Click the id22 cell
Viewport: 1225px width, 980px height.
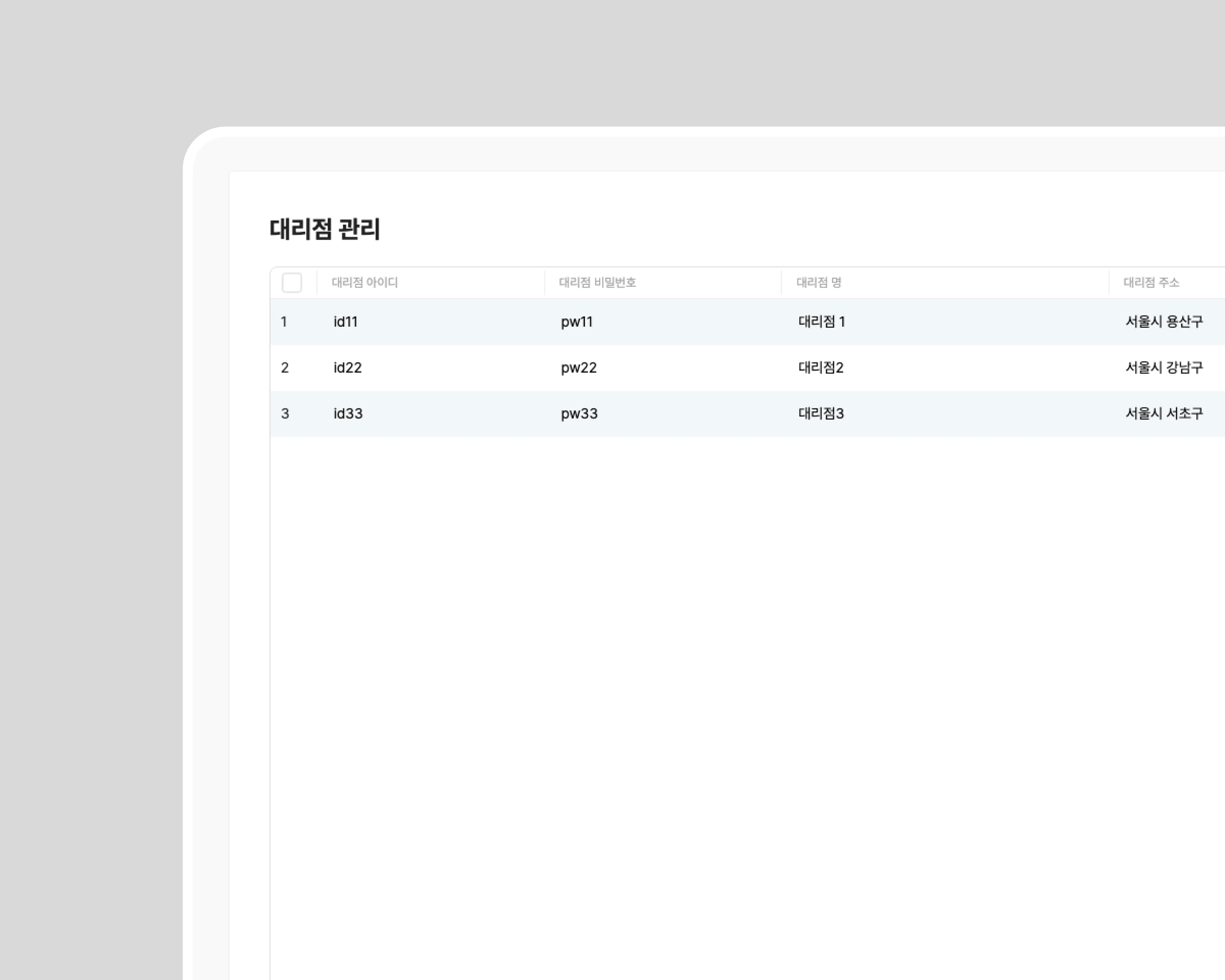click(348, 368)
